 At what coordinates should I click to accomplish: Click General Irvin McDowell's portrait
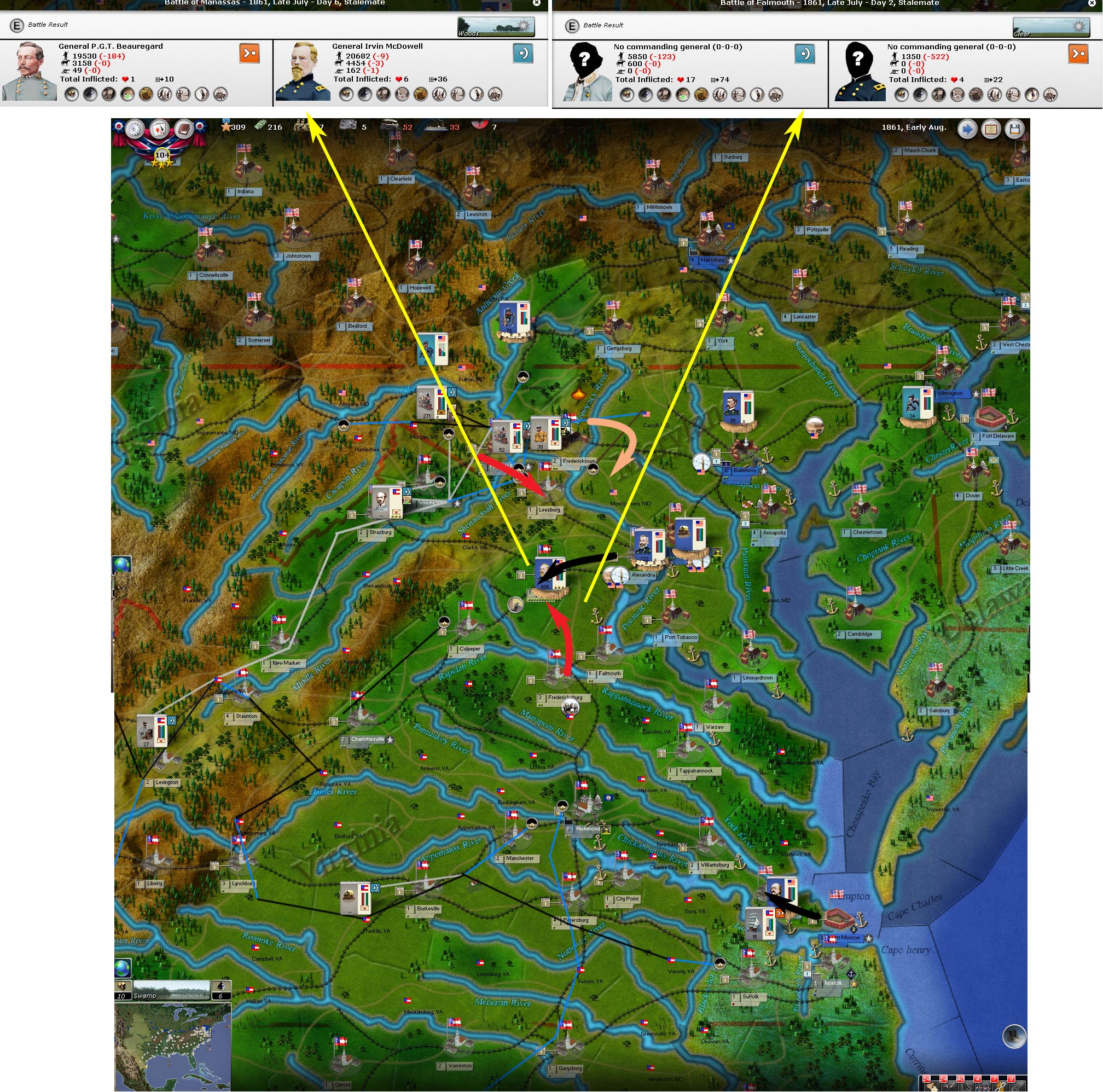[303, 71]
